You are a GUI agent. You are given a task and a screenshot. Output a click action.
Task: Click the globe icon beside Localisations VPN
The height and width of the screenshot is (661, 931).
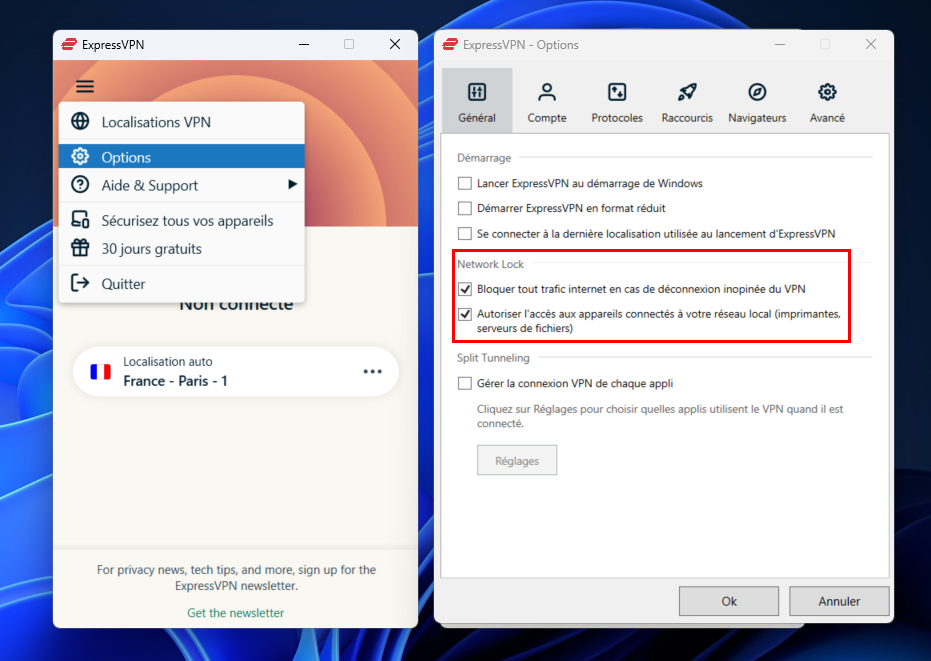click(80, 121)
